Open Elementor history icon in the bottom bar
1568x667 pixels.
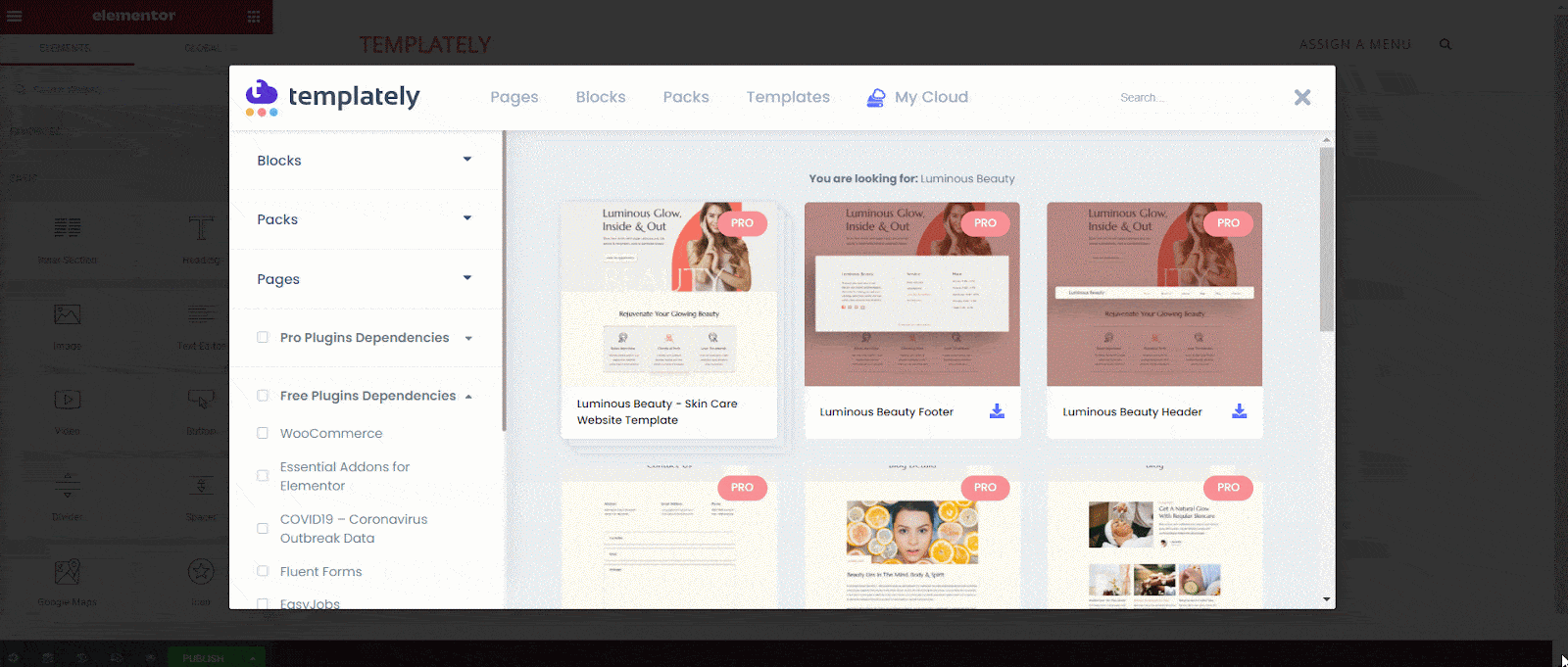(82, 658)
